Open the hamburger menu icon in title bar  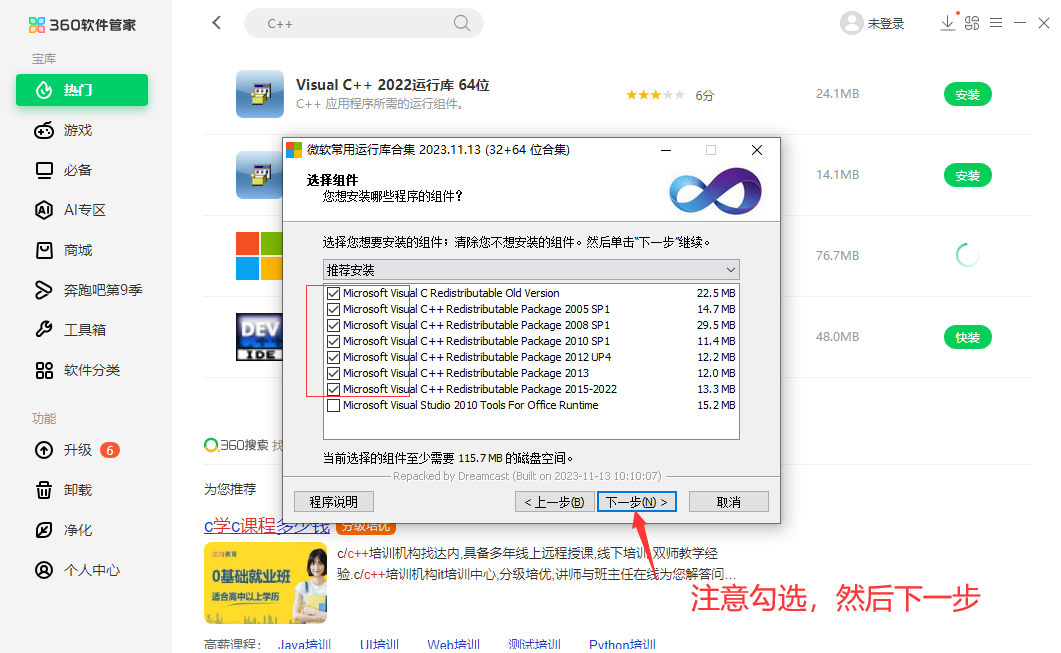tap(996, 23)
